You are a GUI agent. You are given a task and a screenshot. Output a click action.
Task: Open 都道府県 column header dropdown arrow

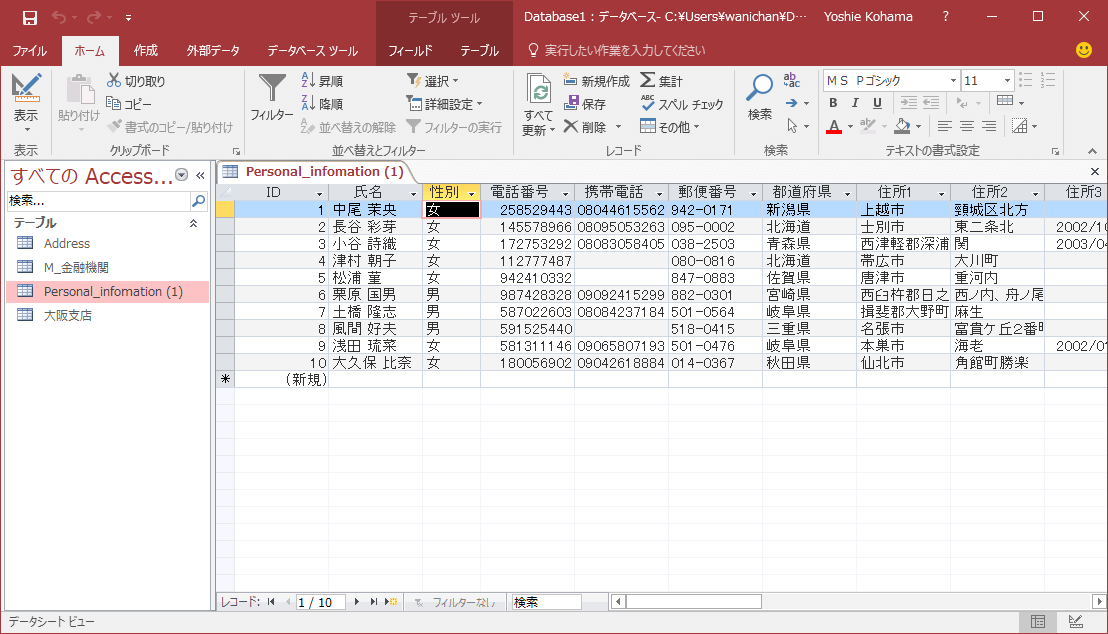(847, 193)
